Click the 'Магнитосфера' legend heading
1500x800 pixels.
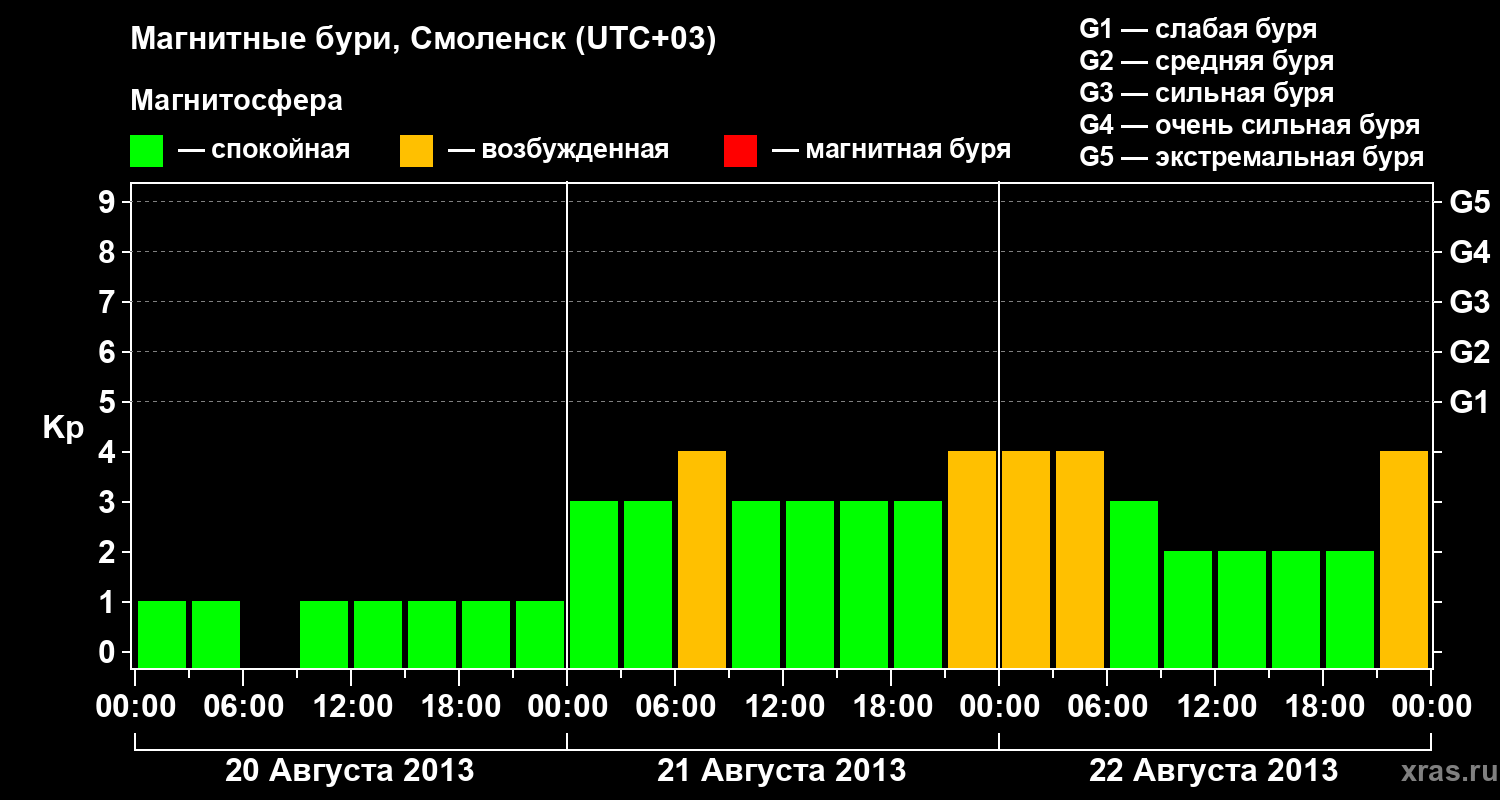237,101
